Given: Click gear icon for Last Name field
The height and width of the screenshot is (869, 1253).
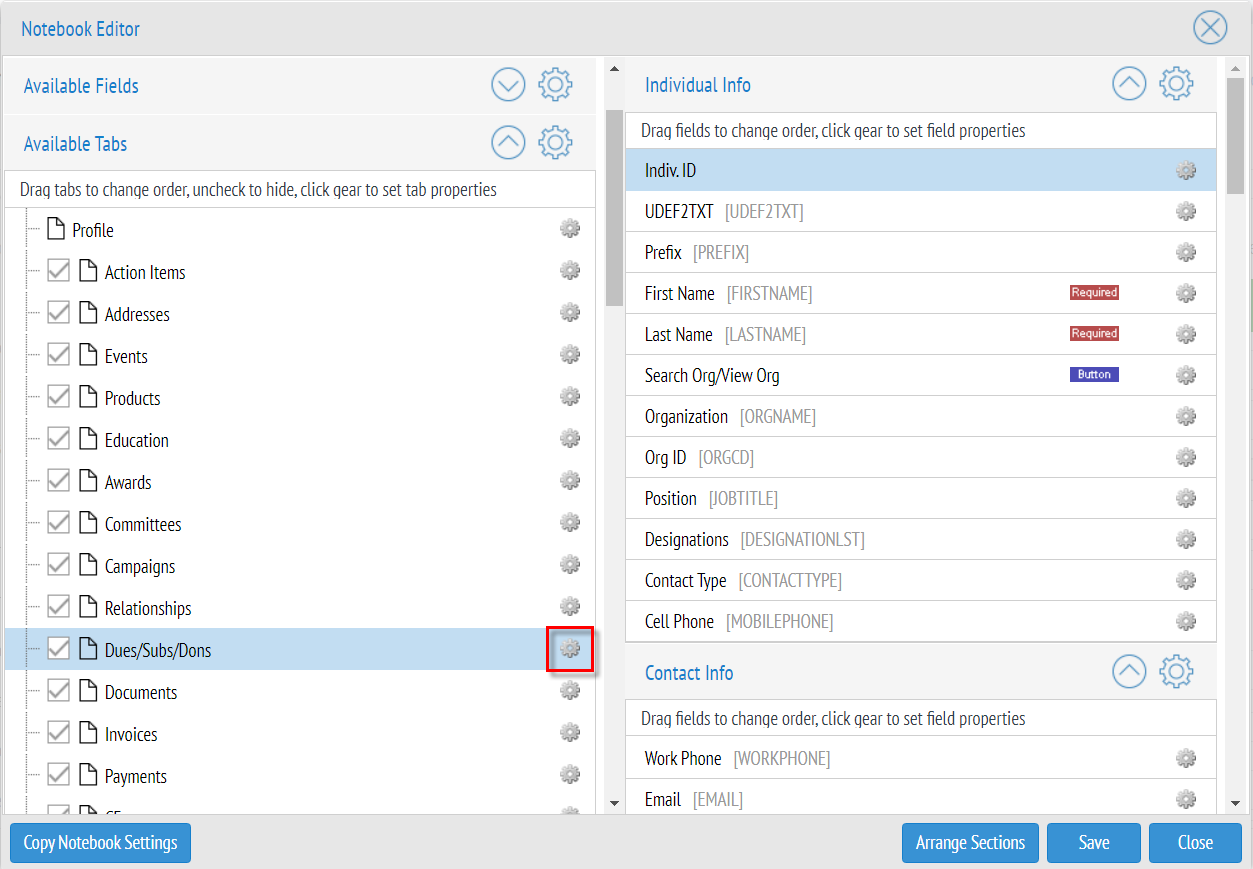Looking at the screenshot, I should [1186, 335].
